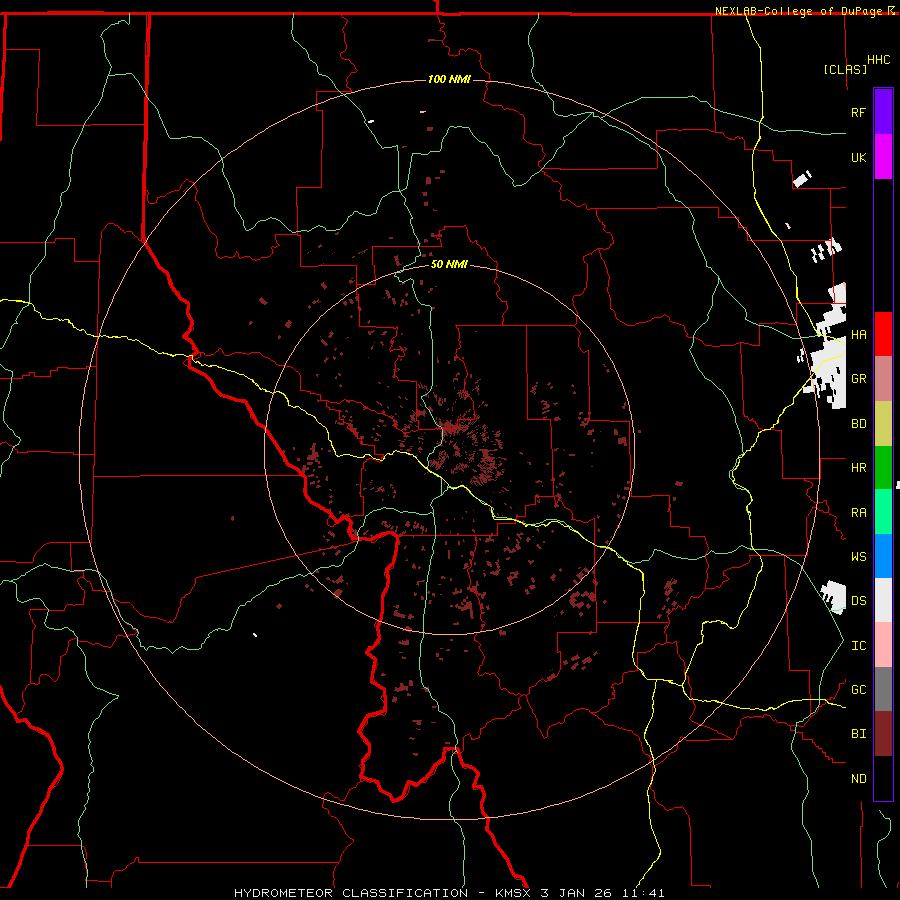900x900 pixels.
Task: Click the dusty pink GR legend swatch
Action: point(883,378)
